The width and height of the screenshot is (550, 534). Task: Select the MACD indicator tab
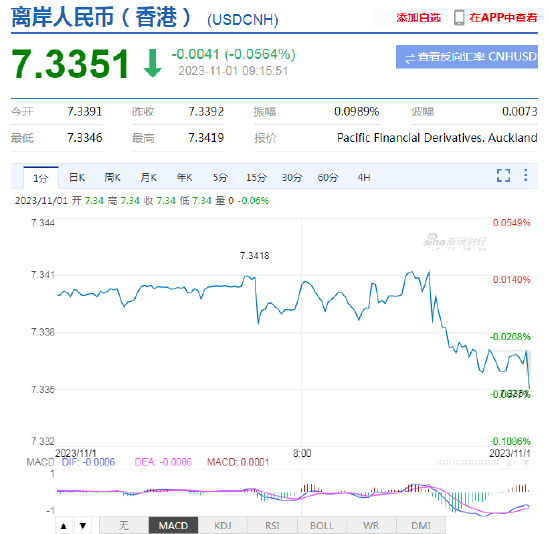pos(173,525)
